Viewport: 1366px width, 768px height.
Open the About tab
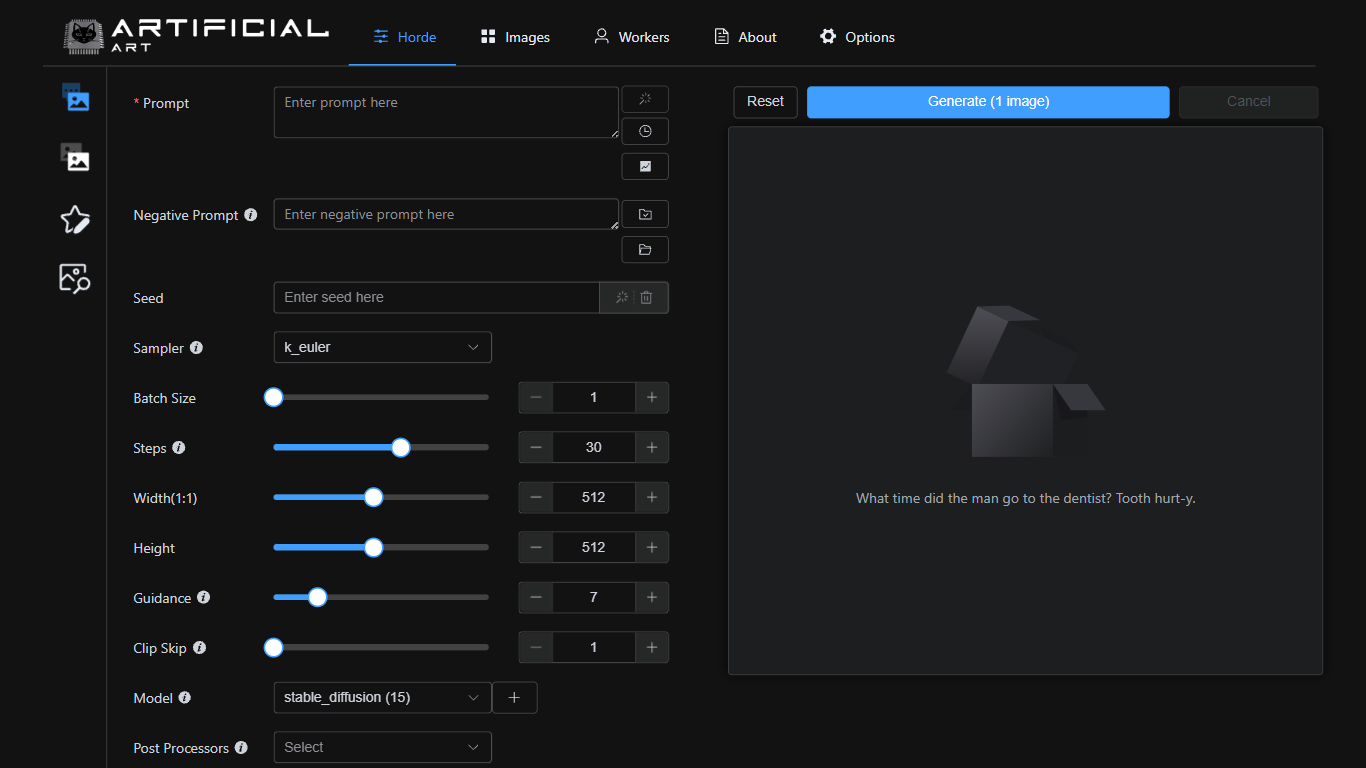[745, 37]
